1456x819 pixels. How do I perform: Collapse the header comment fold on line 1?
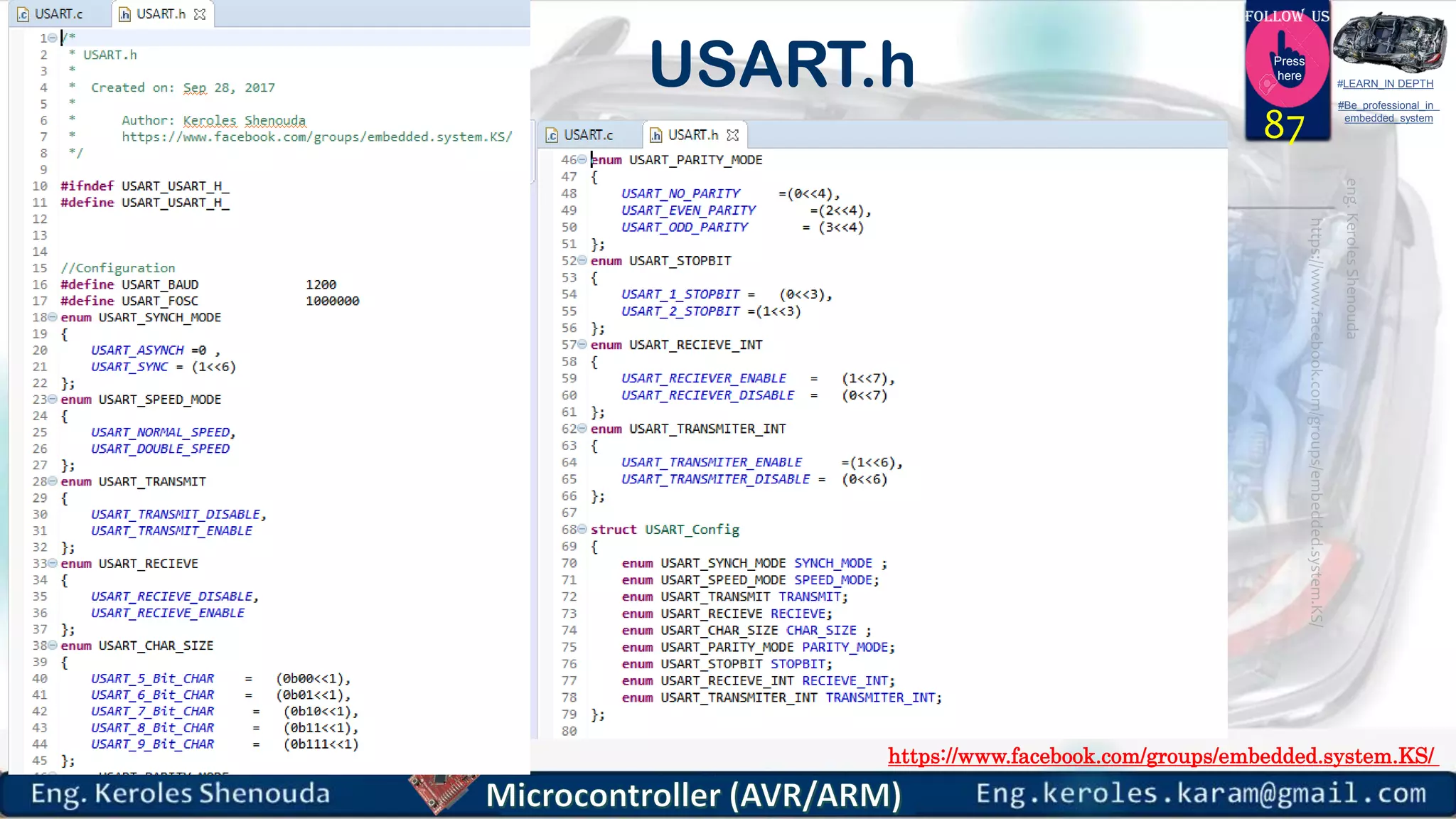[53, 38]
